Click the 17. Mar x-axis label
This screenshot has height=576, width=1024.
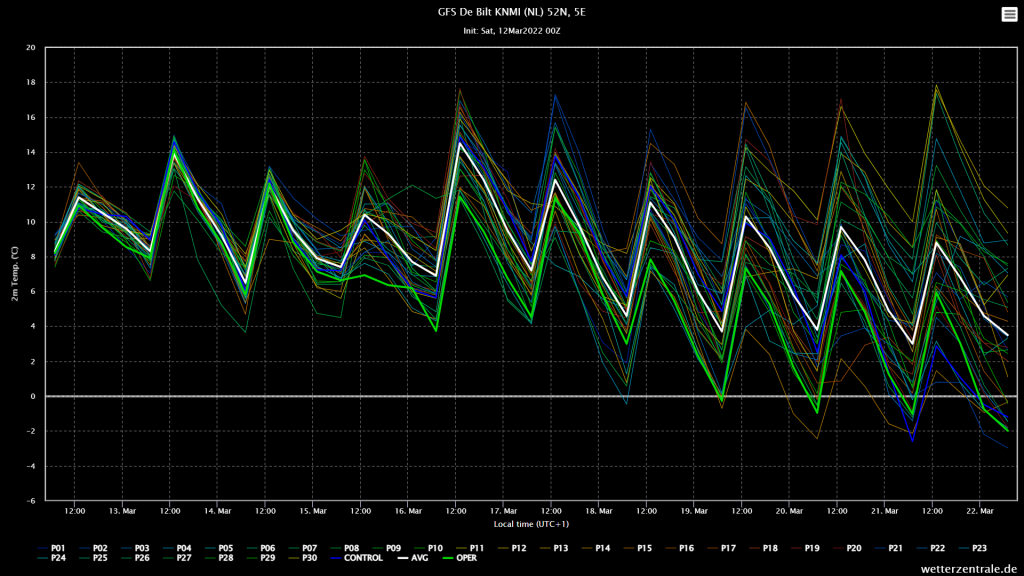pos(504,511)
